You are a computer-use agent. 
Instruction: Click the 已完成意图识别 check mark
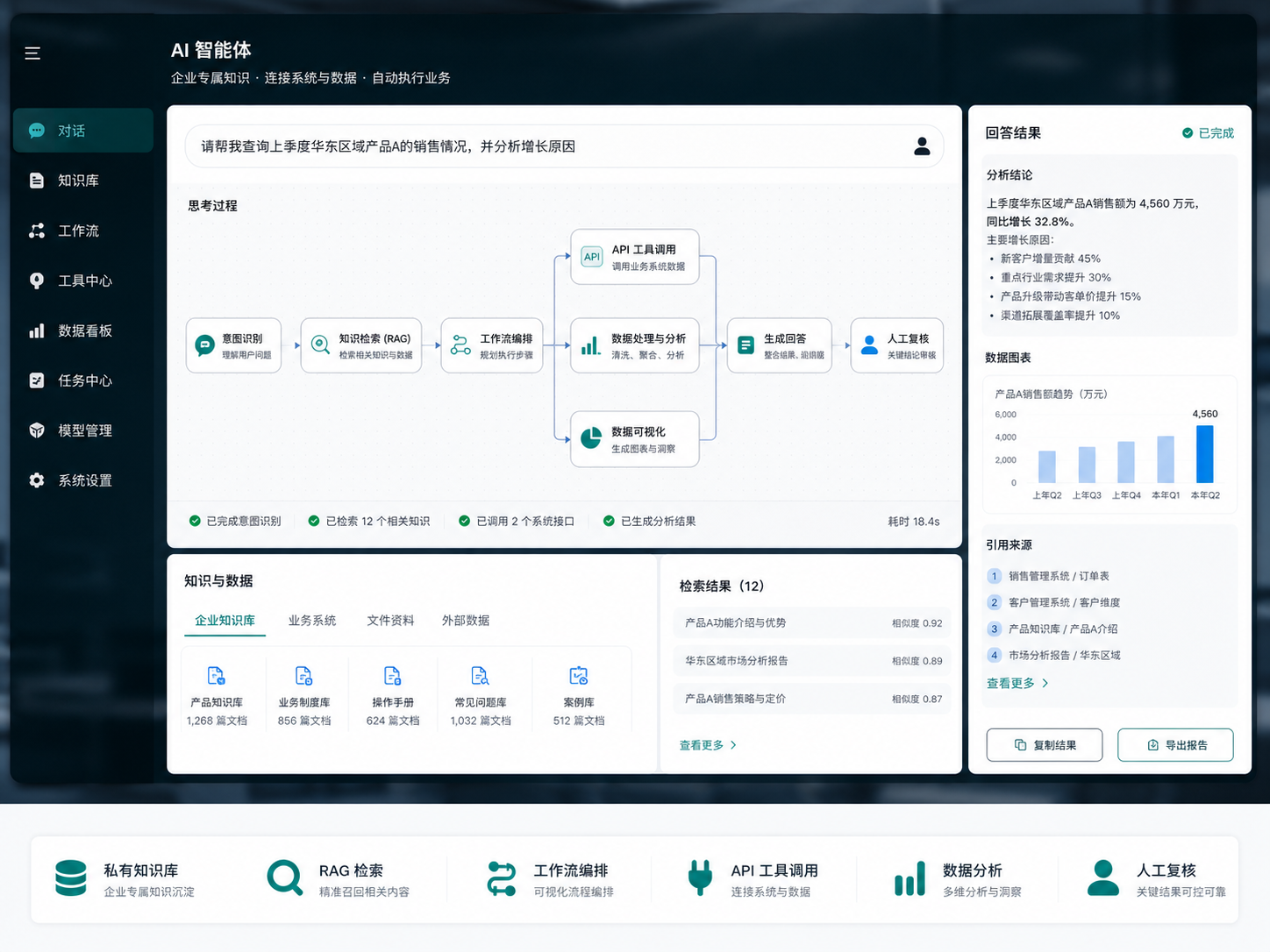click(x=195, y=521)
